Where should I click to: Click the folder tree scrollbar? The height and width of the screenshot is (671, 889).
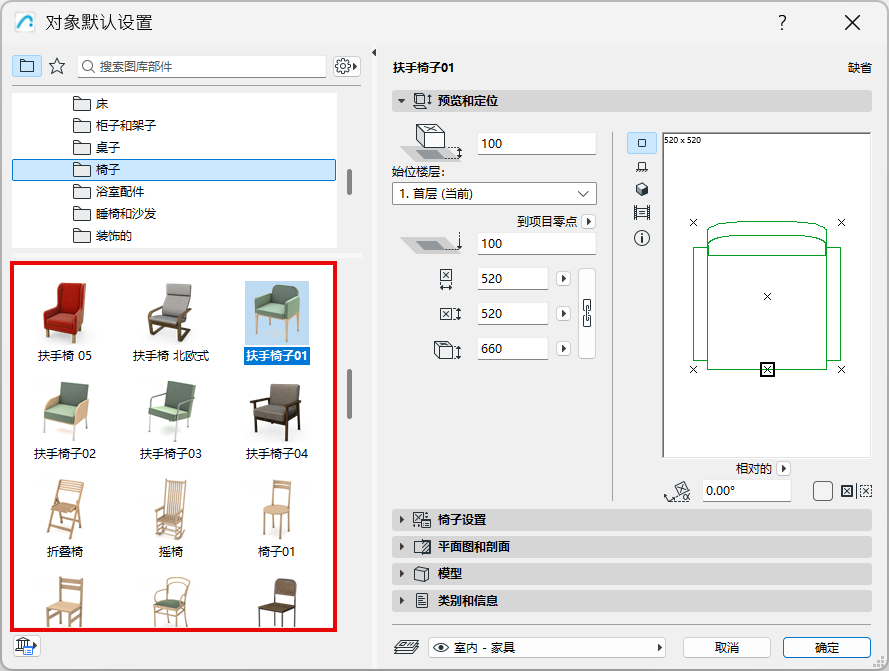coord(349,182)
